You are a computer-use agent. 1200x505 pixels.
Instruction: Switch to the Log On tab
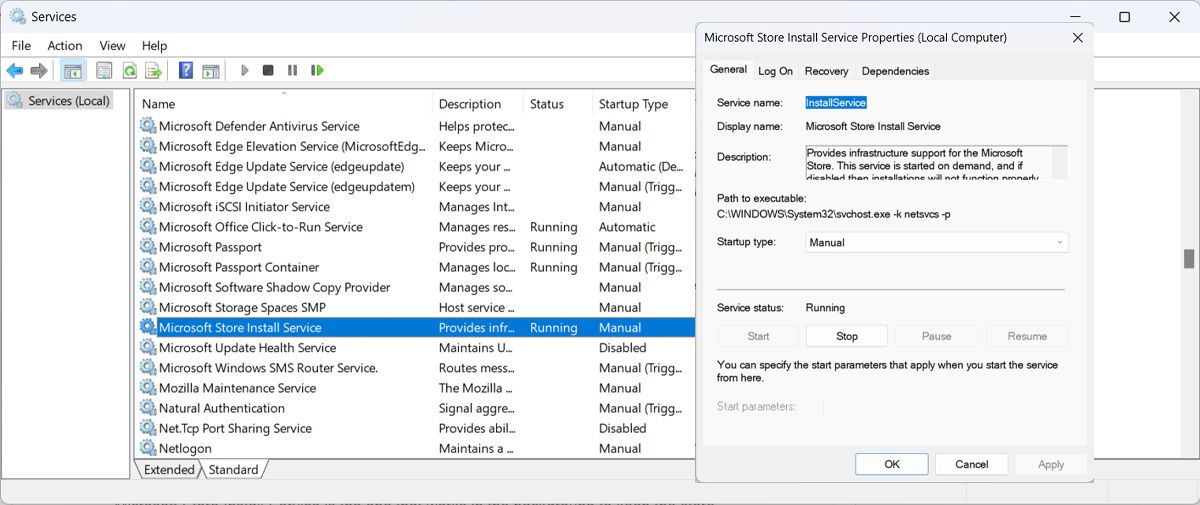pos(775,71)
